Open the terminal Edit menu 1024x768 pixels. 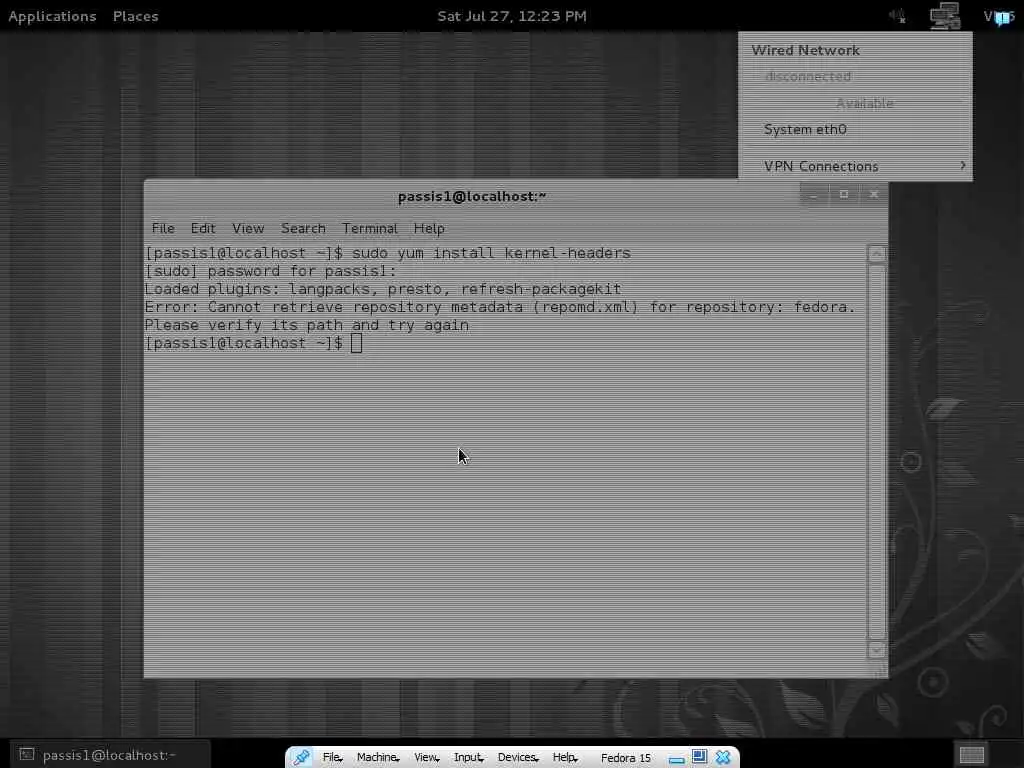tap(202, 228)
